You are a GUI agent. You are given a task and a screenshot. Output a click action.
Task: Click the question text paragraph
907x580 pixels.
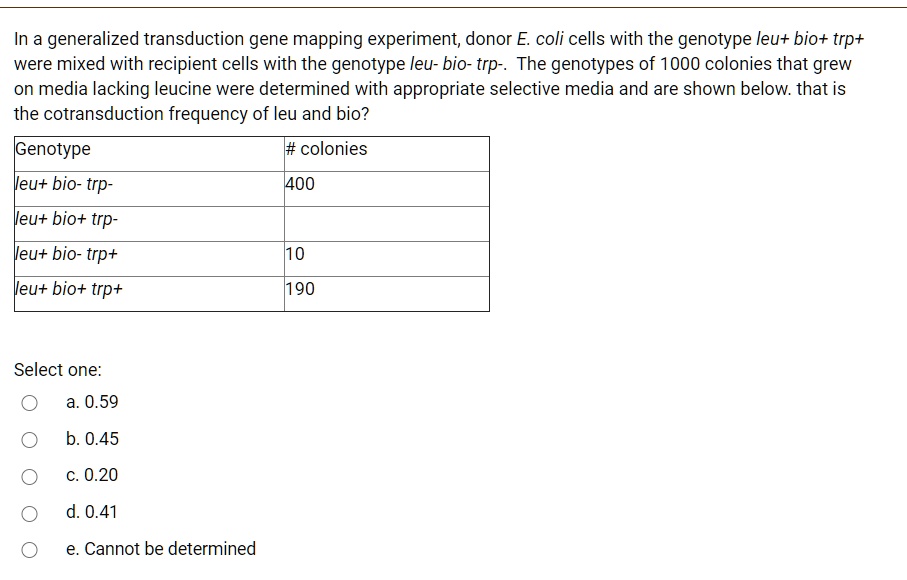coord(438,75)
